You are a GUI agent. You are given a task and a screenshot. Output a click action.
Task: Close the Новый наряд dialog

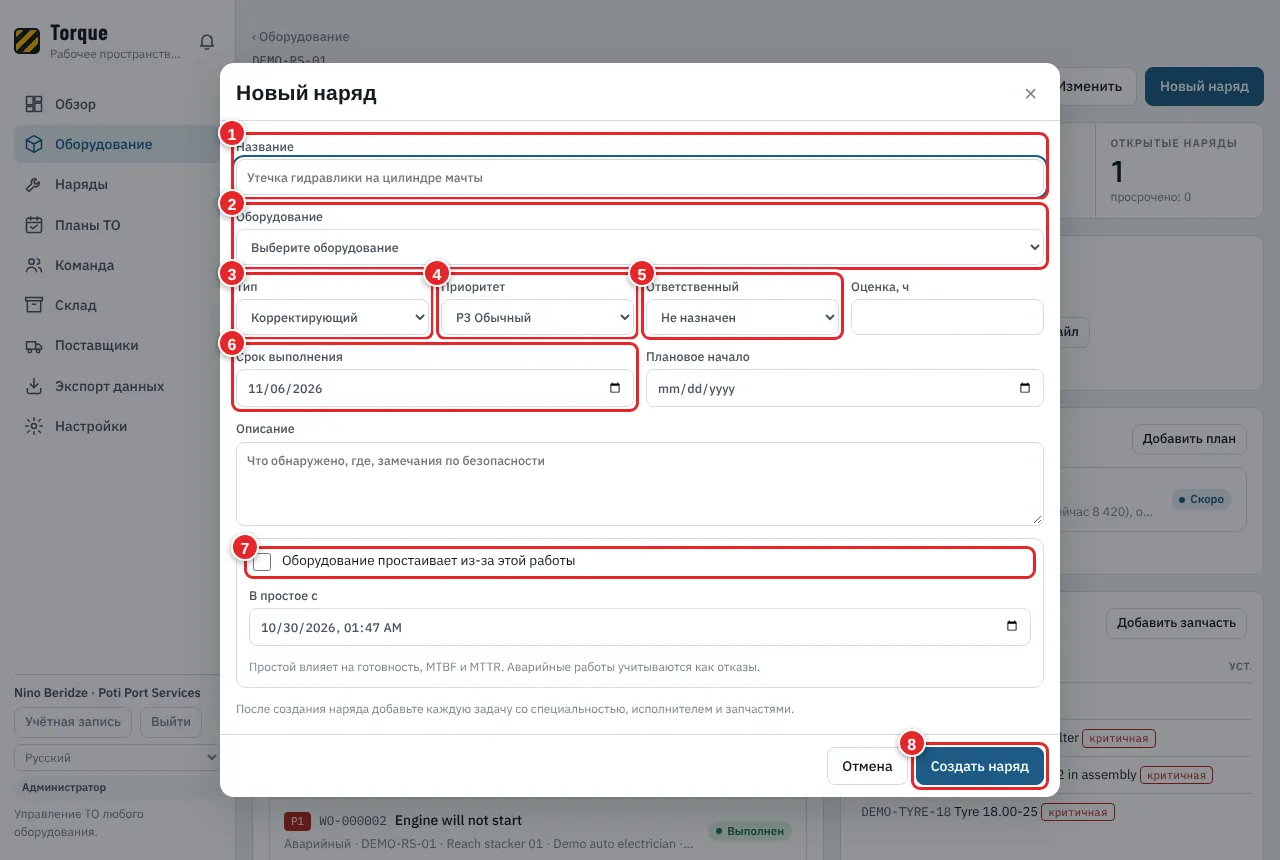pos(1030,94)
